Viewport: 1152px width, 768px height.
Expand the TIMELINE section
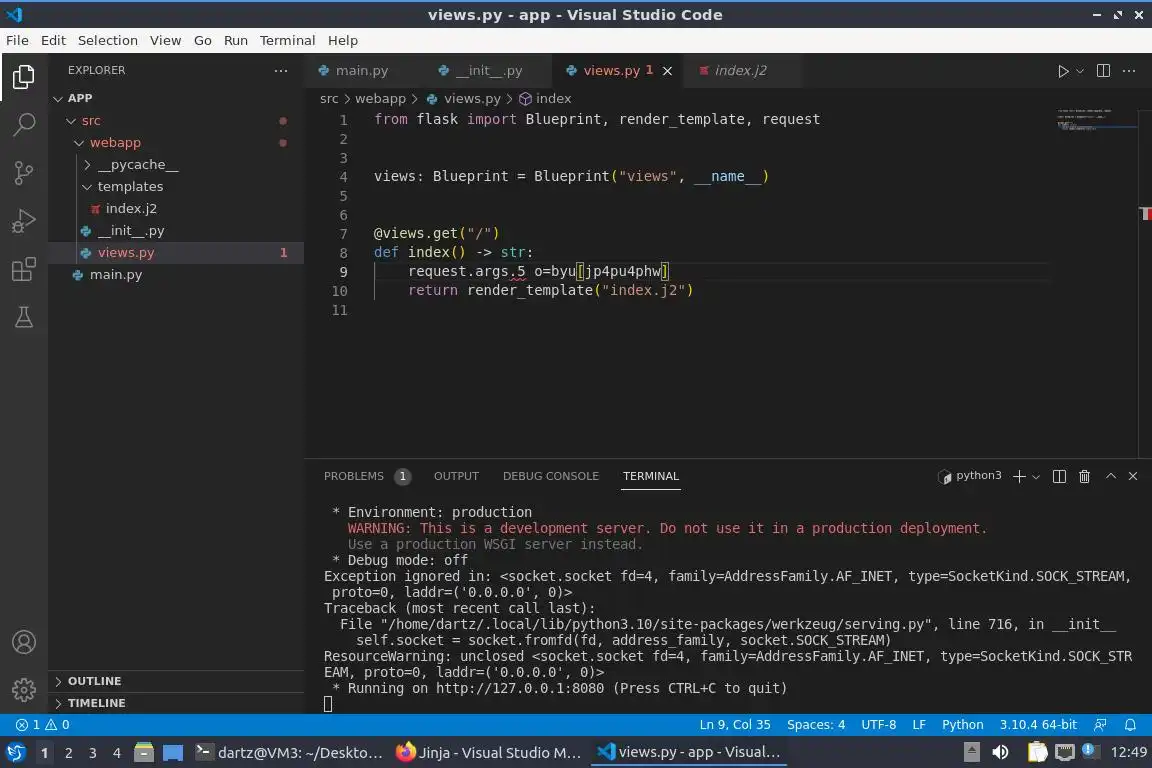point(176,703)
